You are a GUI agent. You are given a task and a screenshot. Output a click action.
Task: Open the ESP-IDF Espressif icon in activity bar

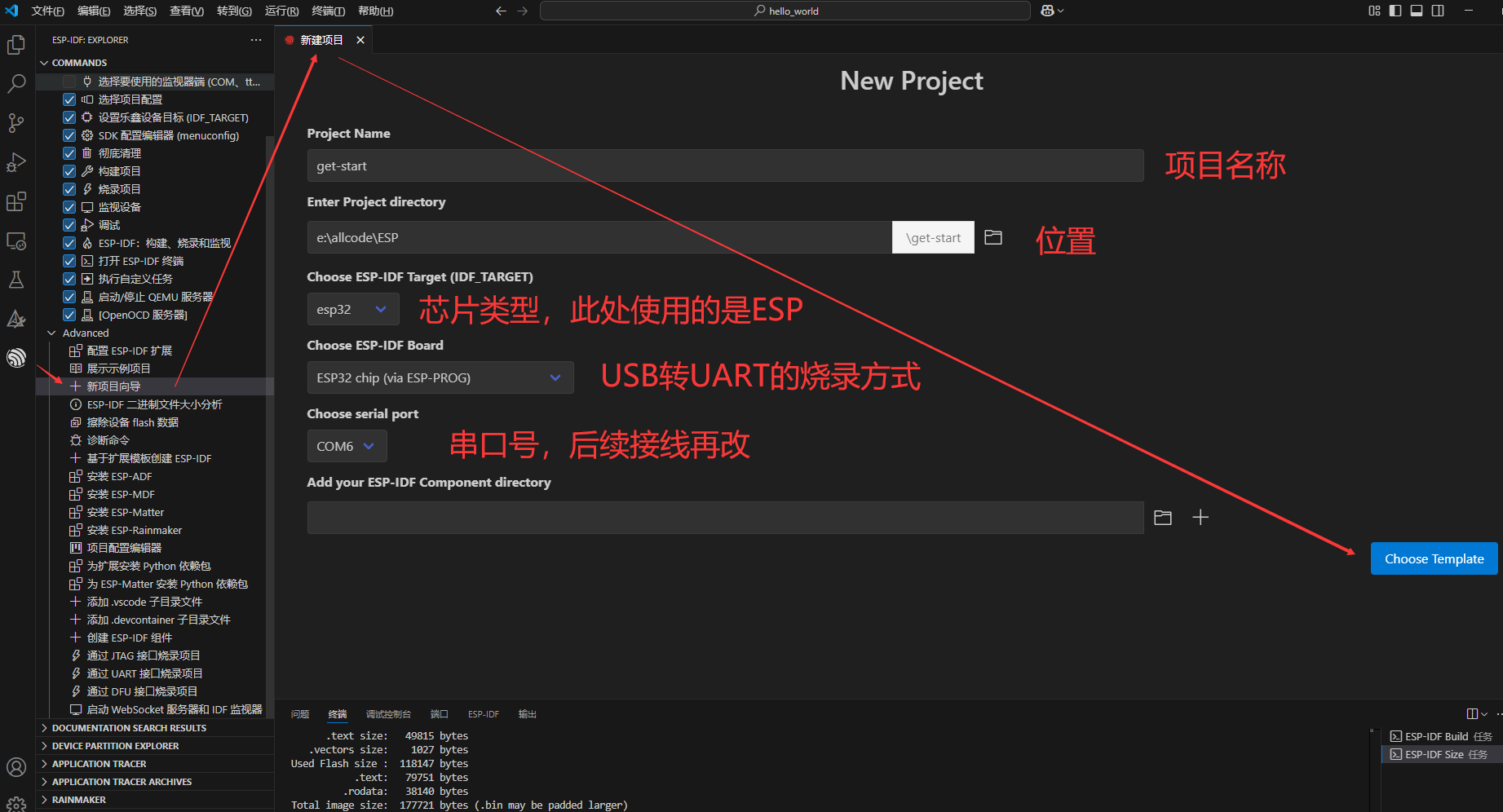click(x=16, y=357)
